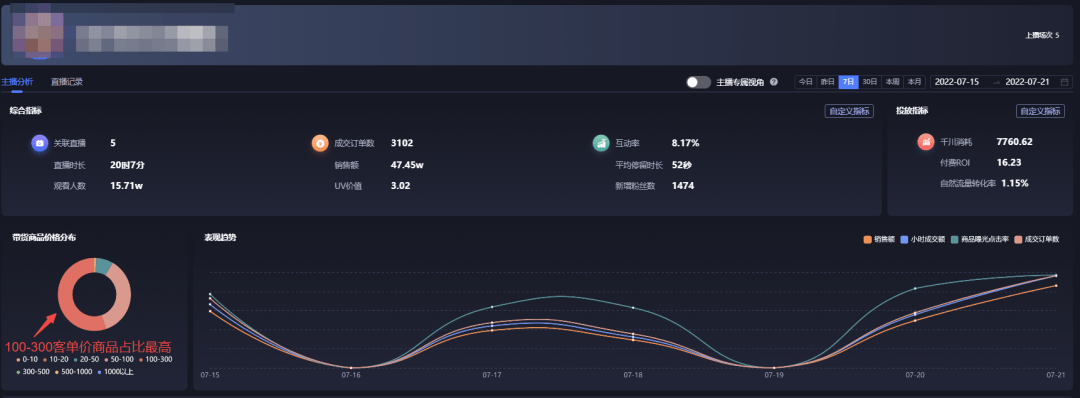Open 自定义指标 in 投放指标 panel
The height and width of the screenshot is (398, 1080).
[1040, 112]
